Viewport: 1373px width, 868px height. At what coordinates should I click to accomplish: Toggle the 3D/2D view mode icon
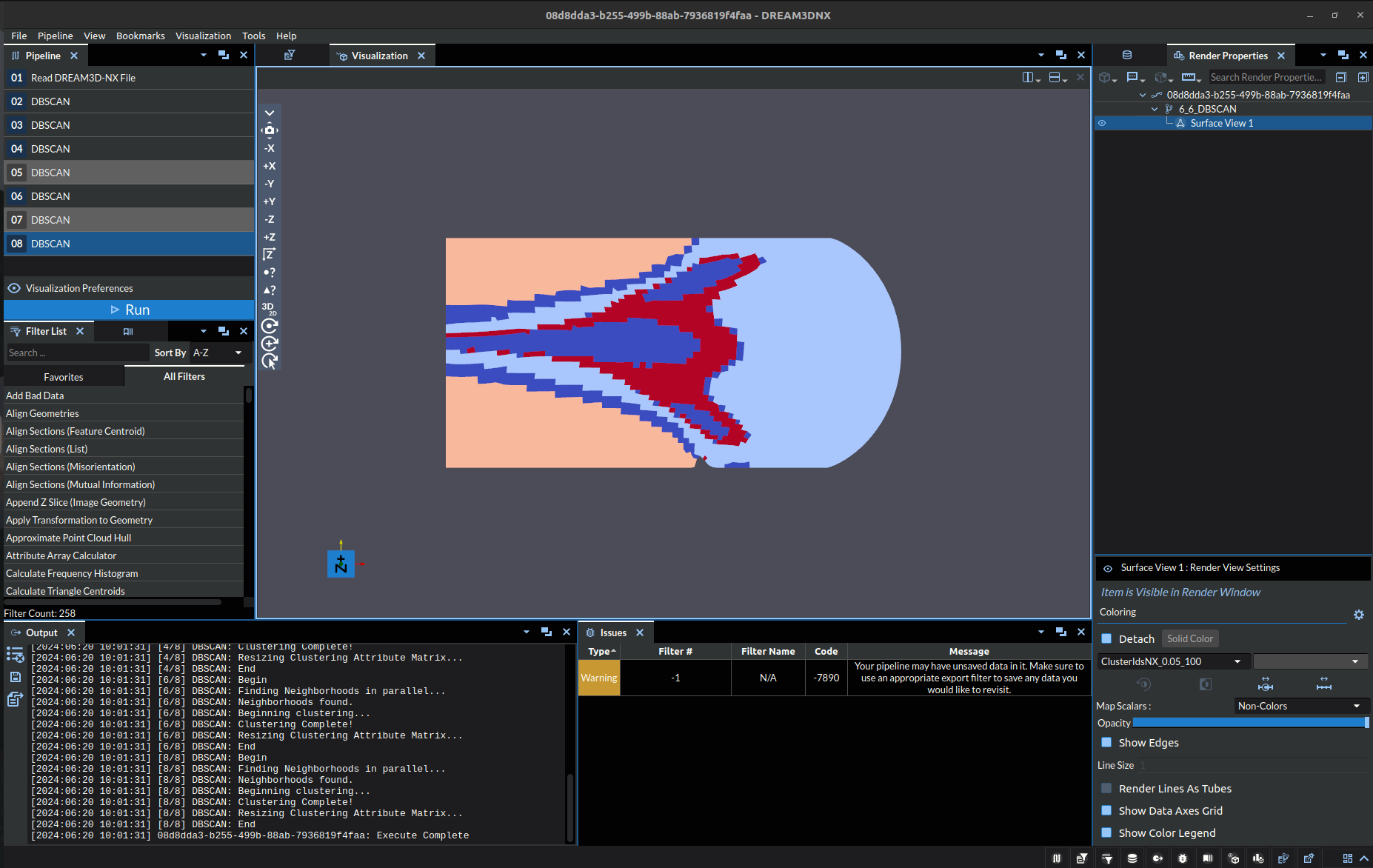(269, 308)
